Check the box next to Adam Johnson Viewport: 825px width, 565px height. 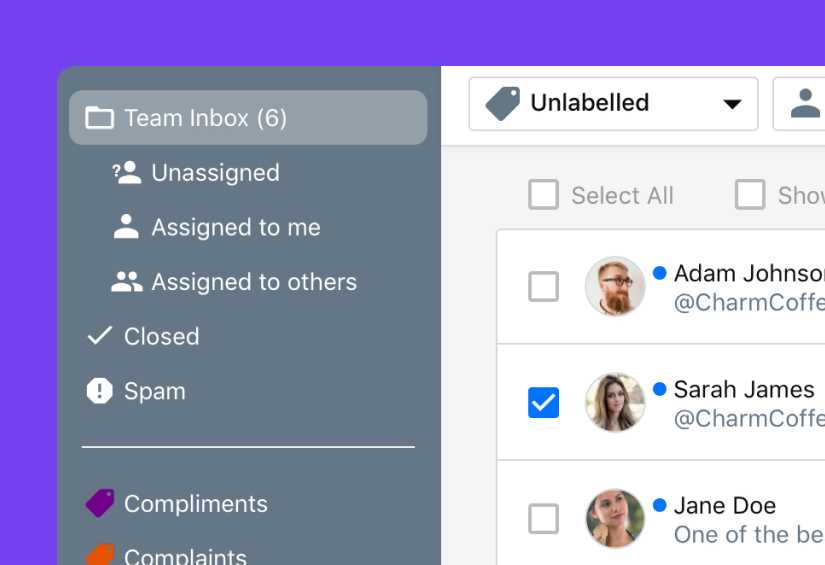point(543,287)
